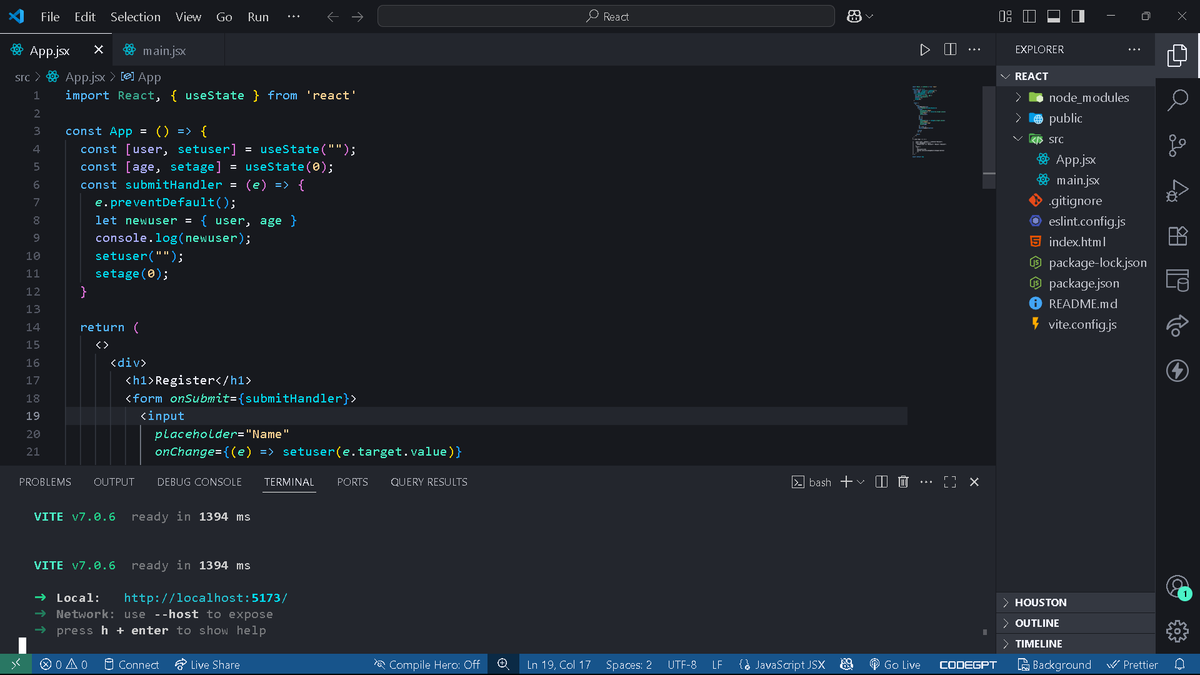Close the bottom panel
Image resolution: width=1200 pixels, height=675 pixels.
point(974,482)
